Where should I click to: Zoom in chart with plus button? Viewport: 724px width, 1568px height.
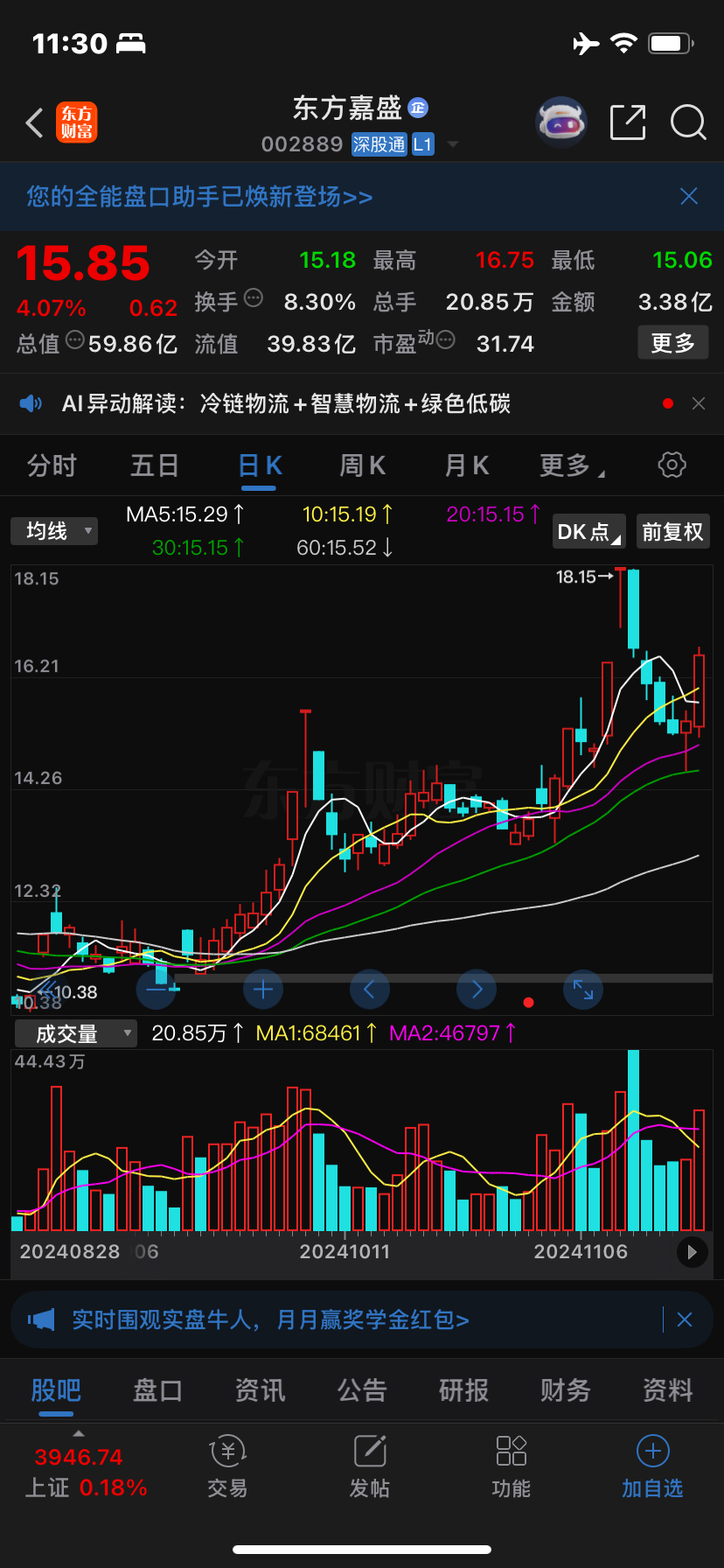(263, 990)
